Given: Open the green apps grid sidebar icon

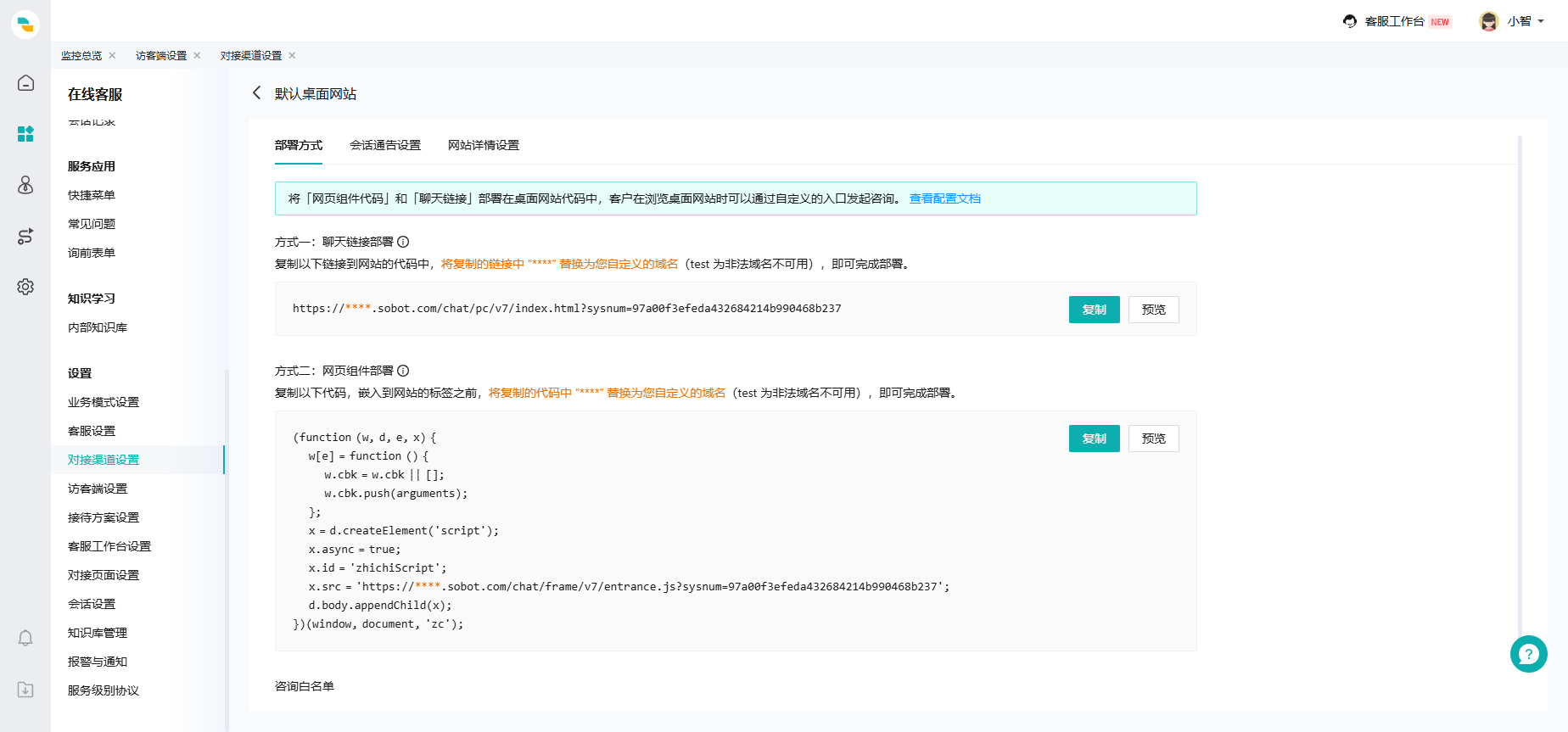Looking at the screenshot, I should coord(25,134).
